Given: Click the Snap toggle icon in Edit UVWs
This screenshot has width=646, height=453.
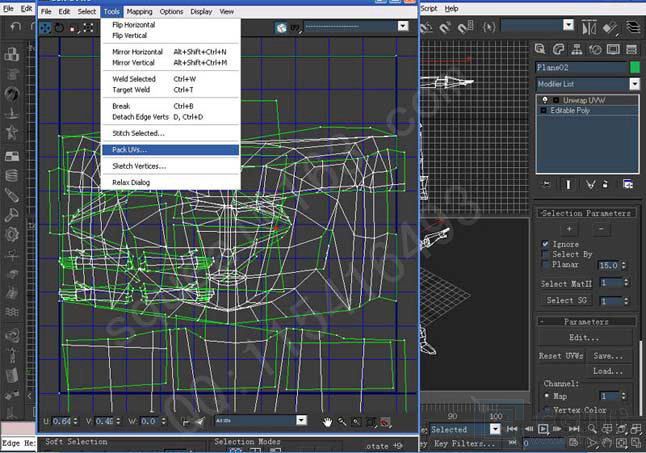Looking at the screenshot, I should click(x=385, y=422).
